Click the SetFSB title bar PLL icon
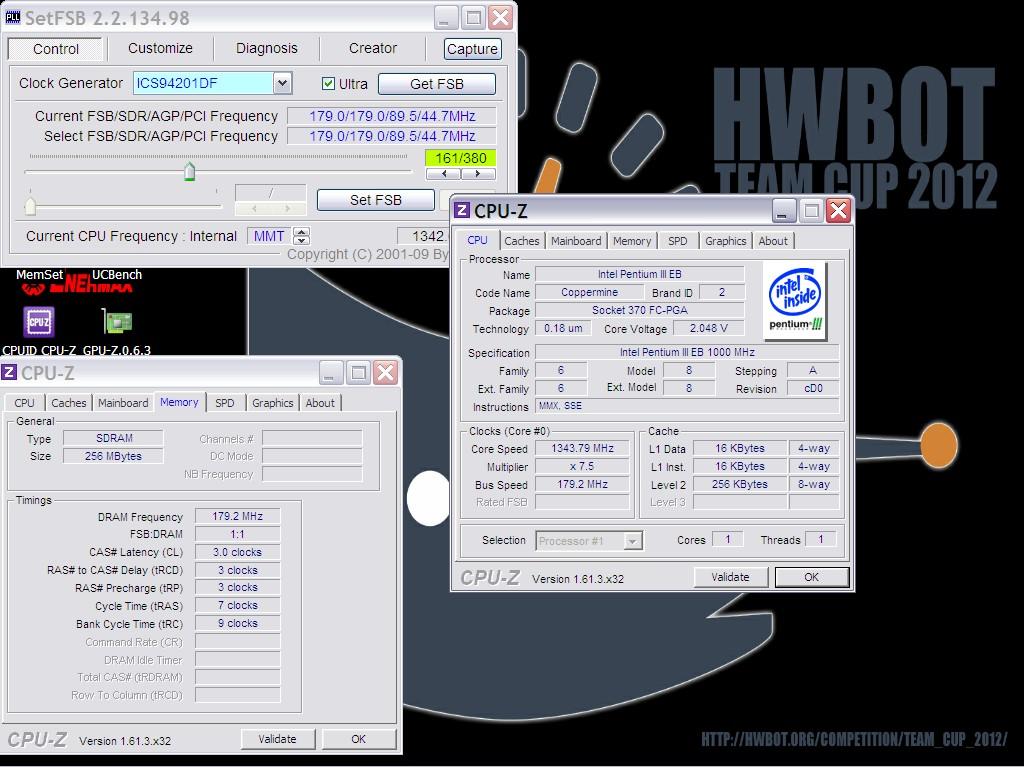 [x=12, y=18]
